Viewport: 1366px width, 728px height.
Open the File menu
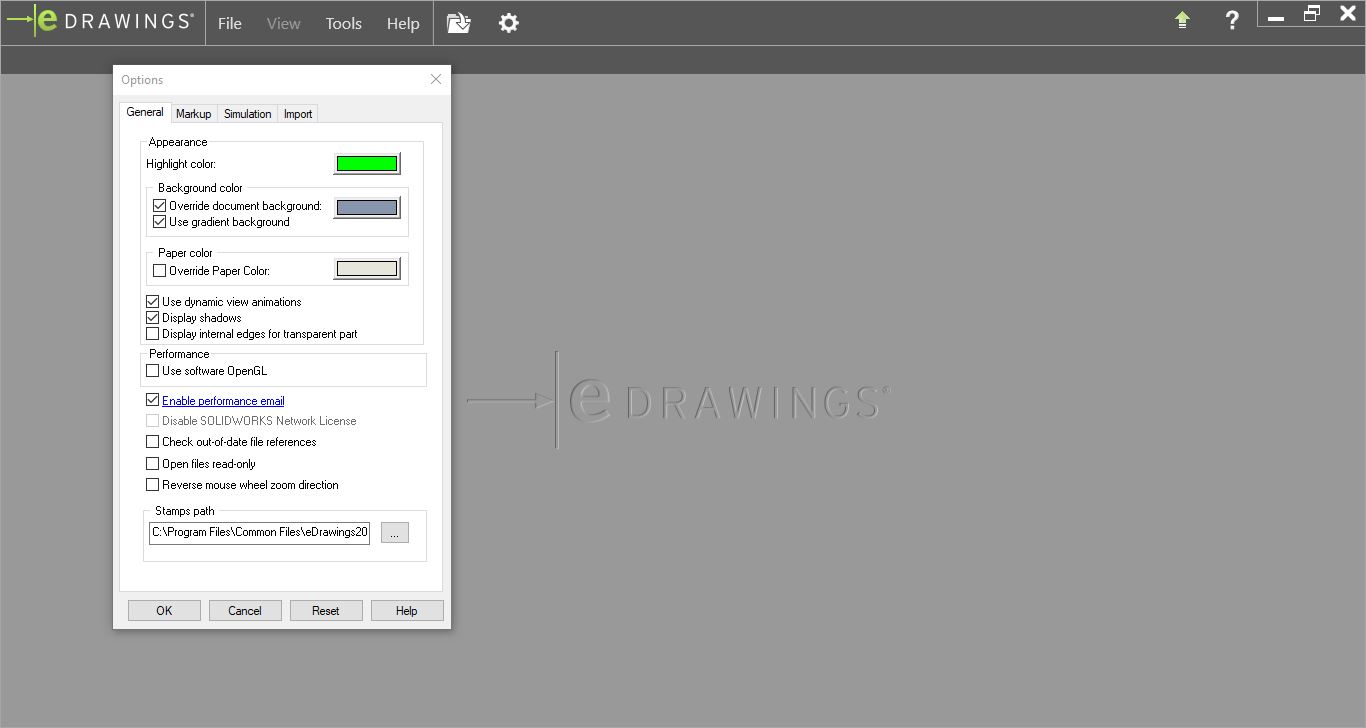[x=230, y=23]
